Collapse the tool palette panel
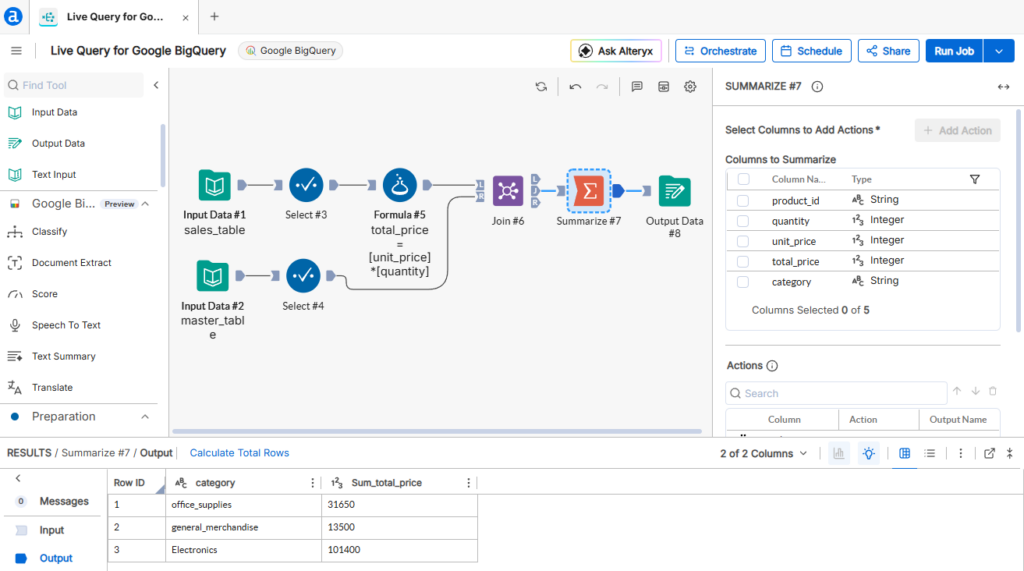 click(x=156, y=85)
